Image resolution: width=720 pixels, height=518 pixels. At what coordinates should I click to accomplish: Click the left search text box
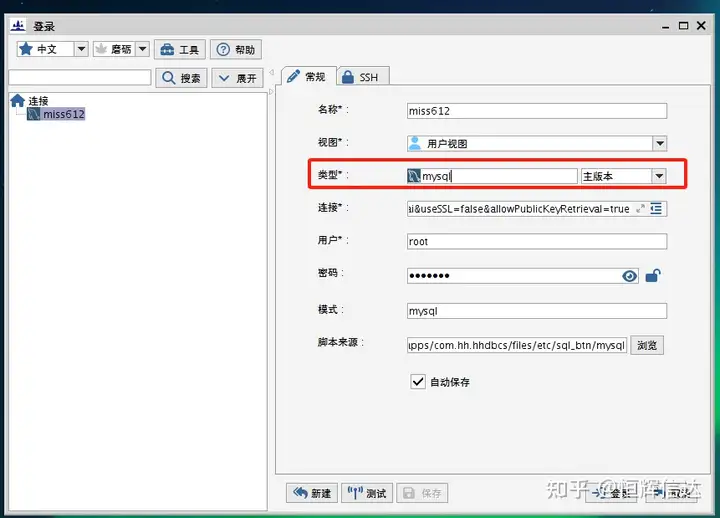(x=79, y=77)
